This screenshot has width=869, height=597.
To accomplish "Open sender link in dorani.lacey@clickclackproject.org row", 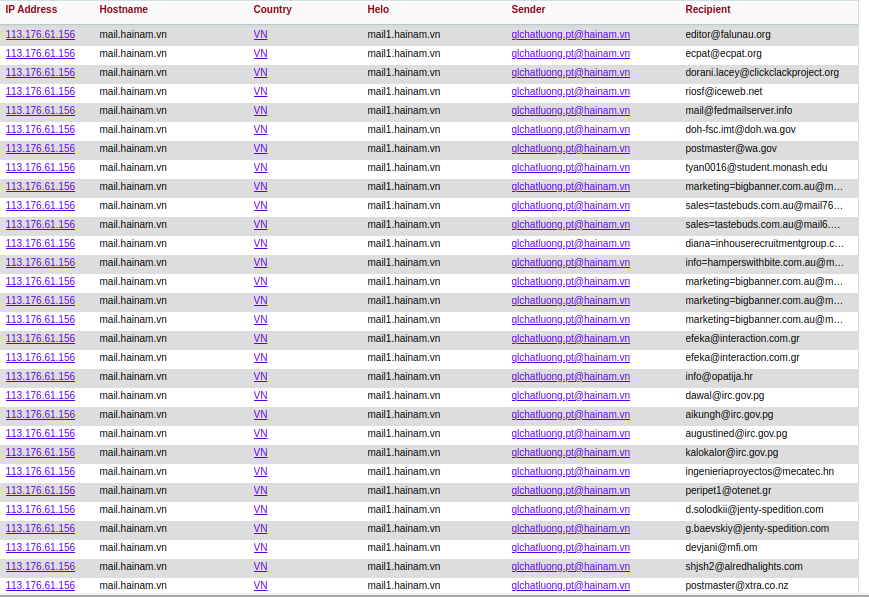I will [x=570, y=73].
